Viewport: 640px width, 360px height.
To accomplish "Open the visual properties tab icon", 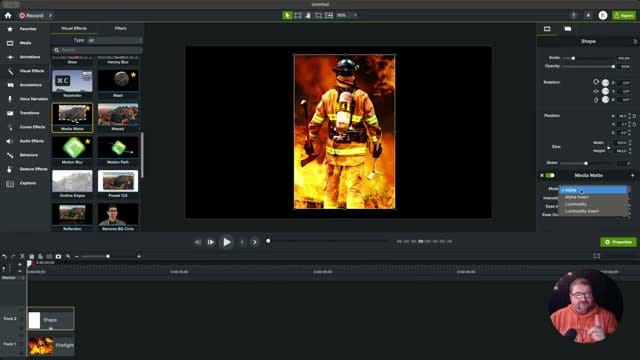I will click(547, 29).
